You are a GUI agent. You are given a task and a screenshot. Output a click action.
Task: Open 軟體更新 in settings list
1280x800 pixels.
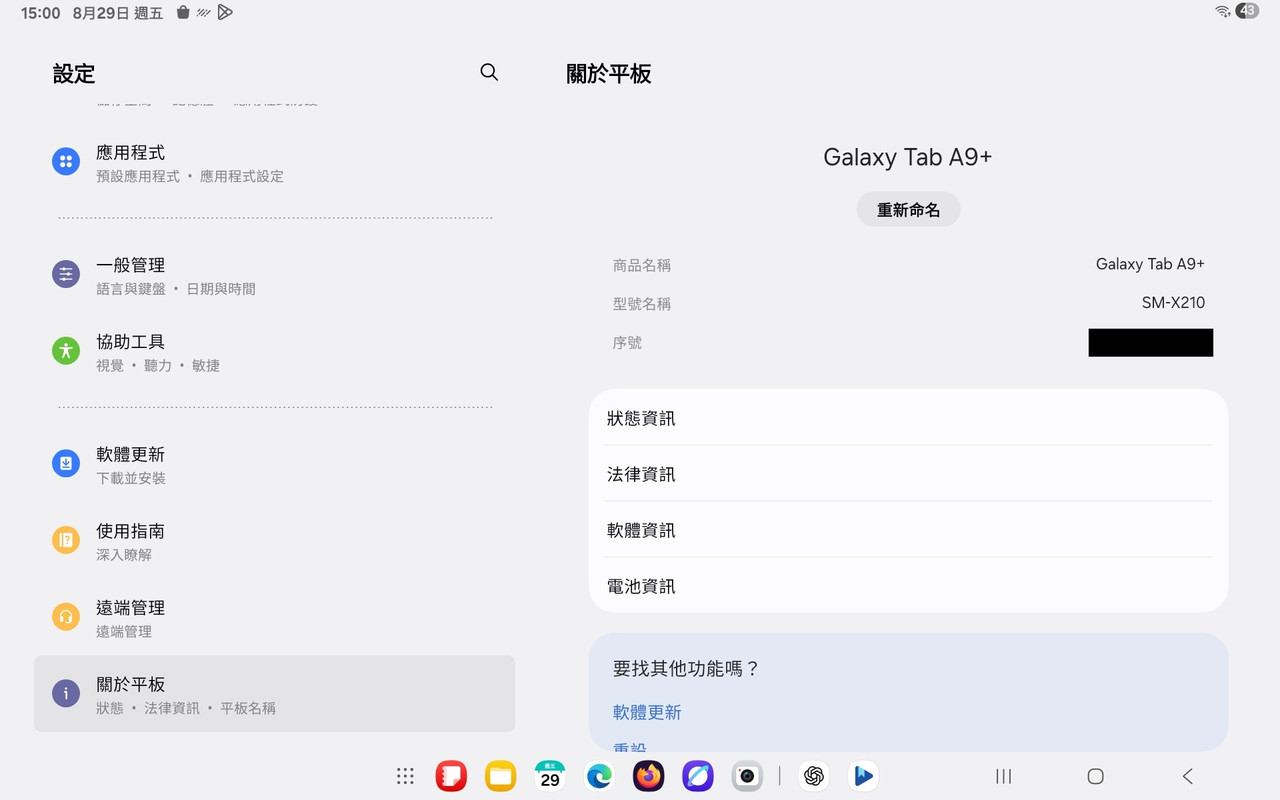(x=274, y=464)
